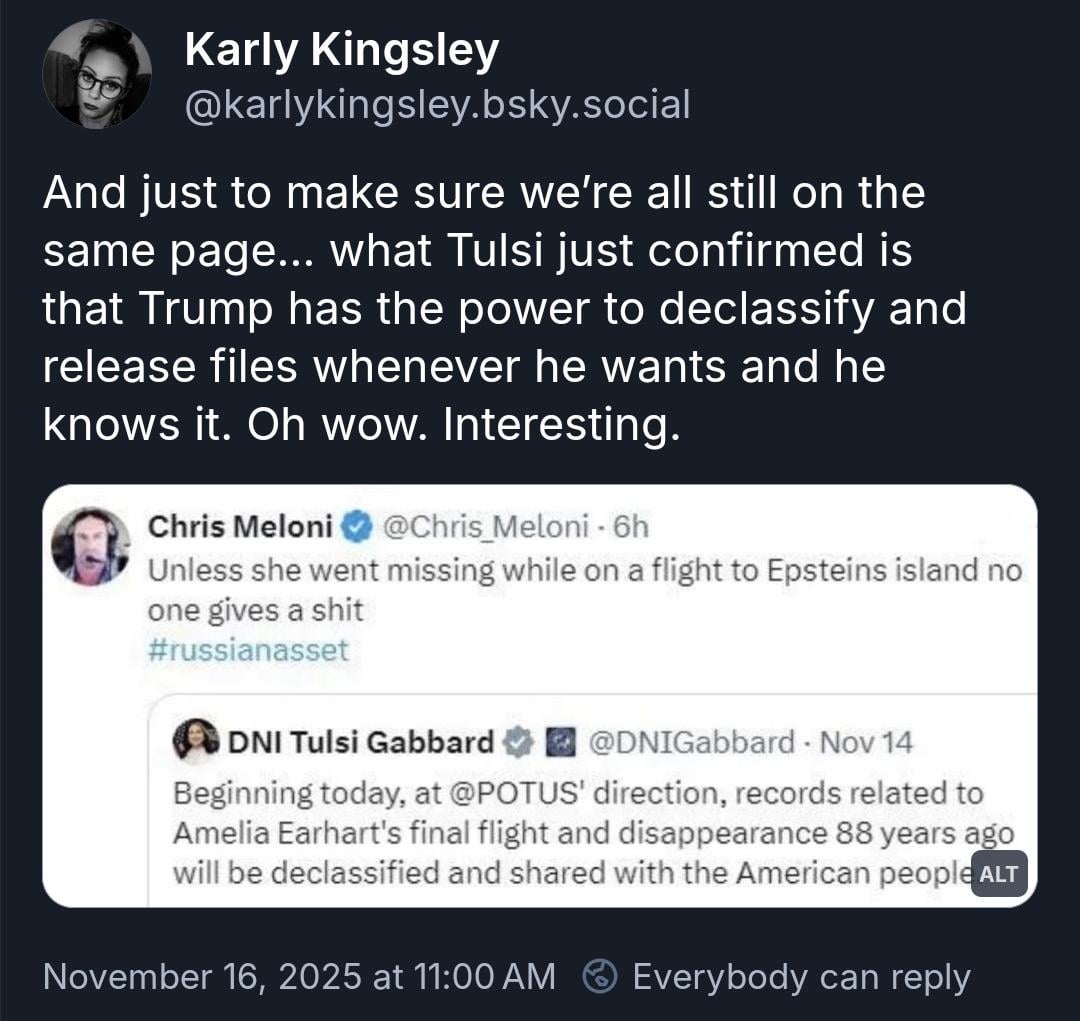Viewport: 1080px width, 1021px height.
Task: Show the image ALT text badge
Action: pyautogui.click(x=999, y=873)
